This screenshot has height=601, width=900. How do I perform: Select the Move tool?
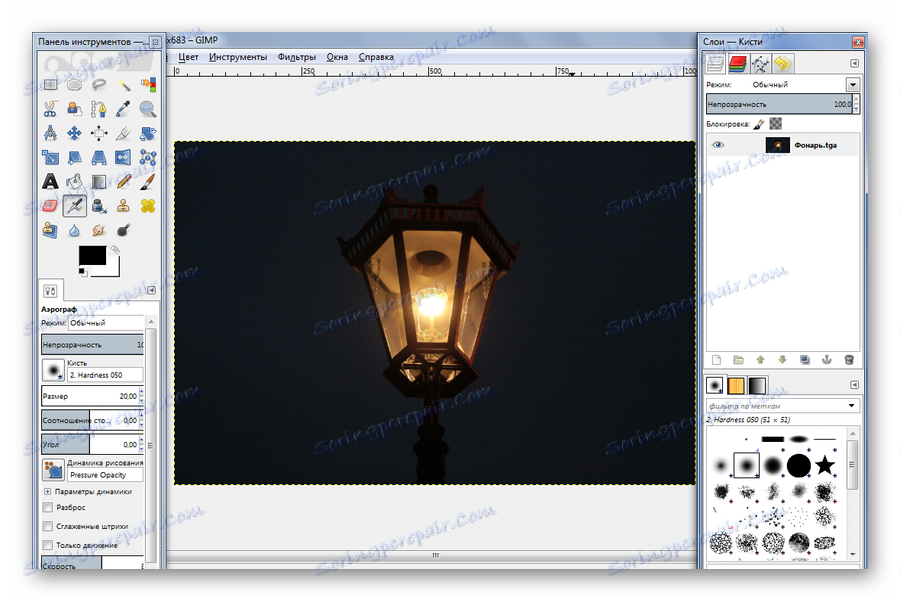[75, 134]
